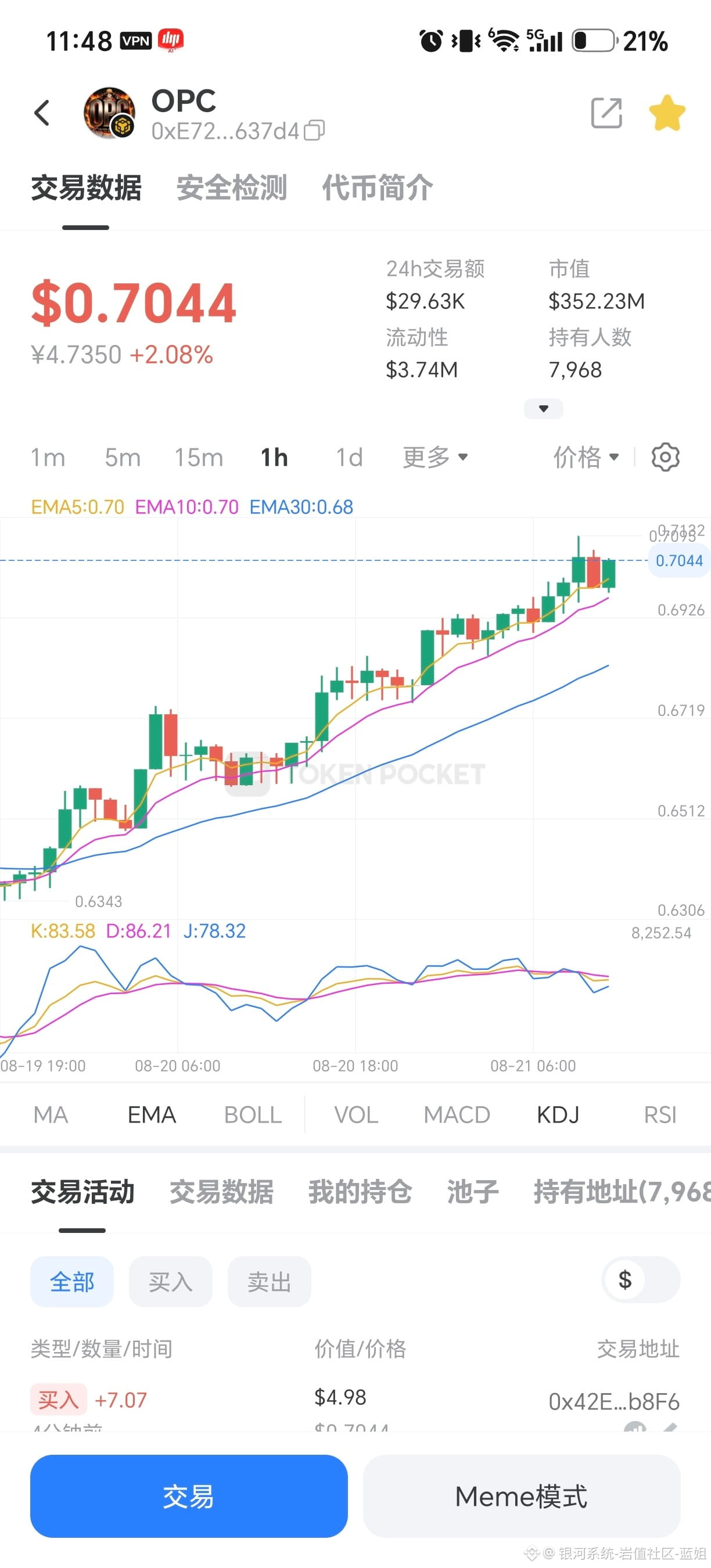Tap the OPC token logo
711x1568 pixels.
pyautogui.click(x=109, y=113)
